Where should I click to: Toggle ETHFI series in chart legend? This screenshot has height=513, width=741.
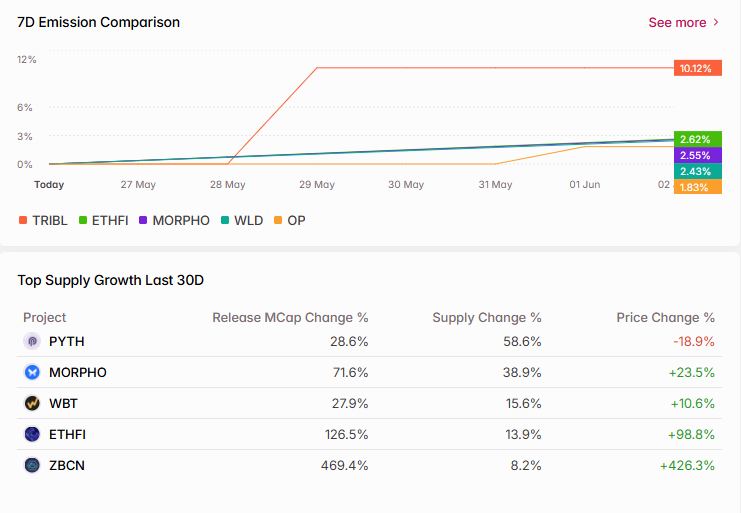(x=103, y=220)
